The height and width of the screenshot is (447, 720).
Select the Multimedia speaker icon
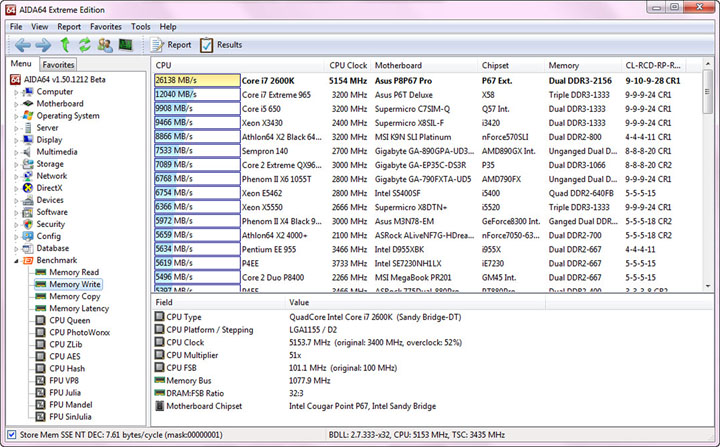28,152
